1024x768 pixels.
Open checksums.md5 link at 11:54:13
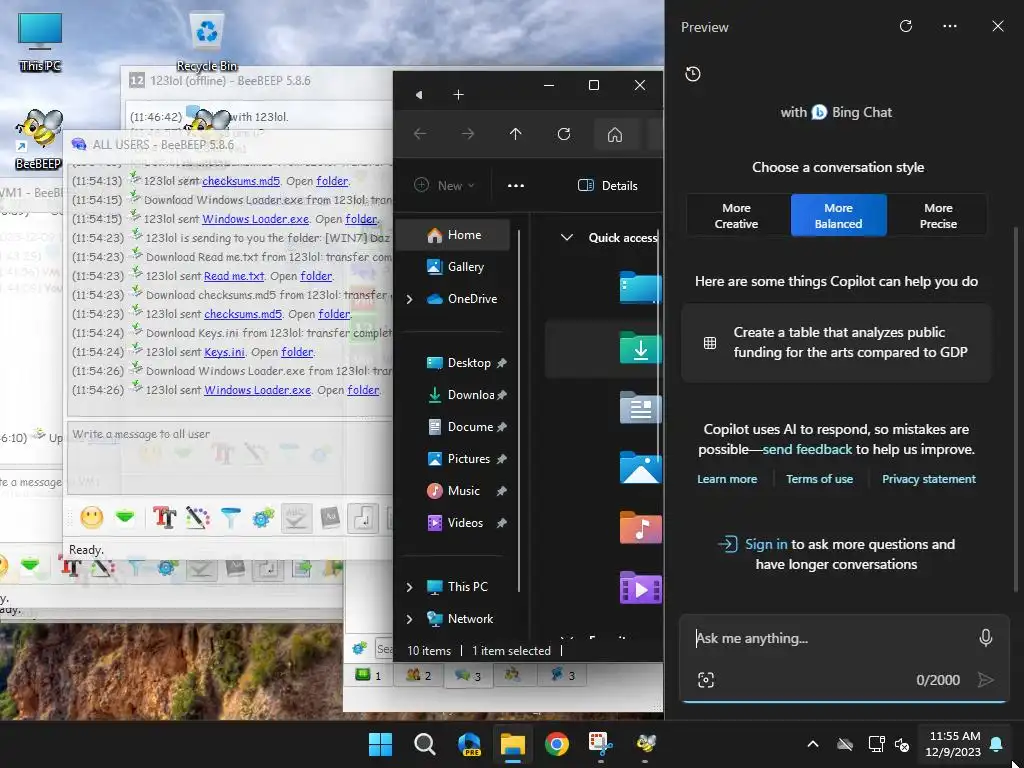(x=241, y=181)
